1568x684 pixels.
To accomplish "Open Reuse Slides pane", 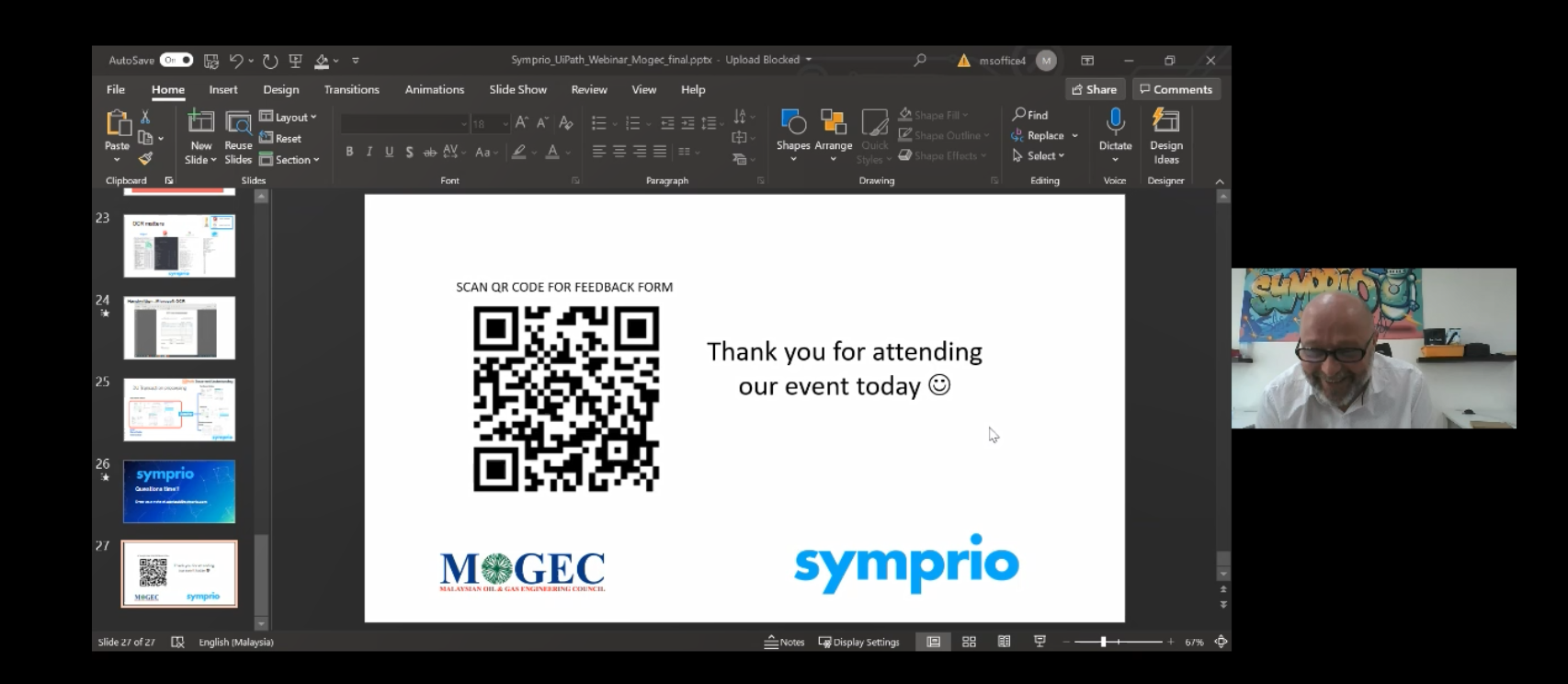I will 238,137.
